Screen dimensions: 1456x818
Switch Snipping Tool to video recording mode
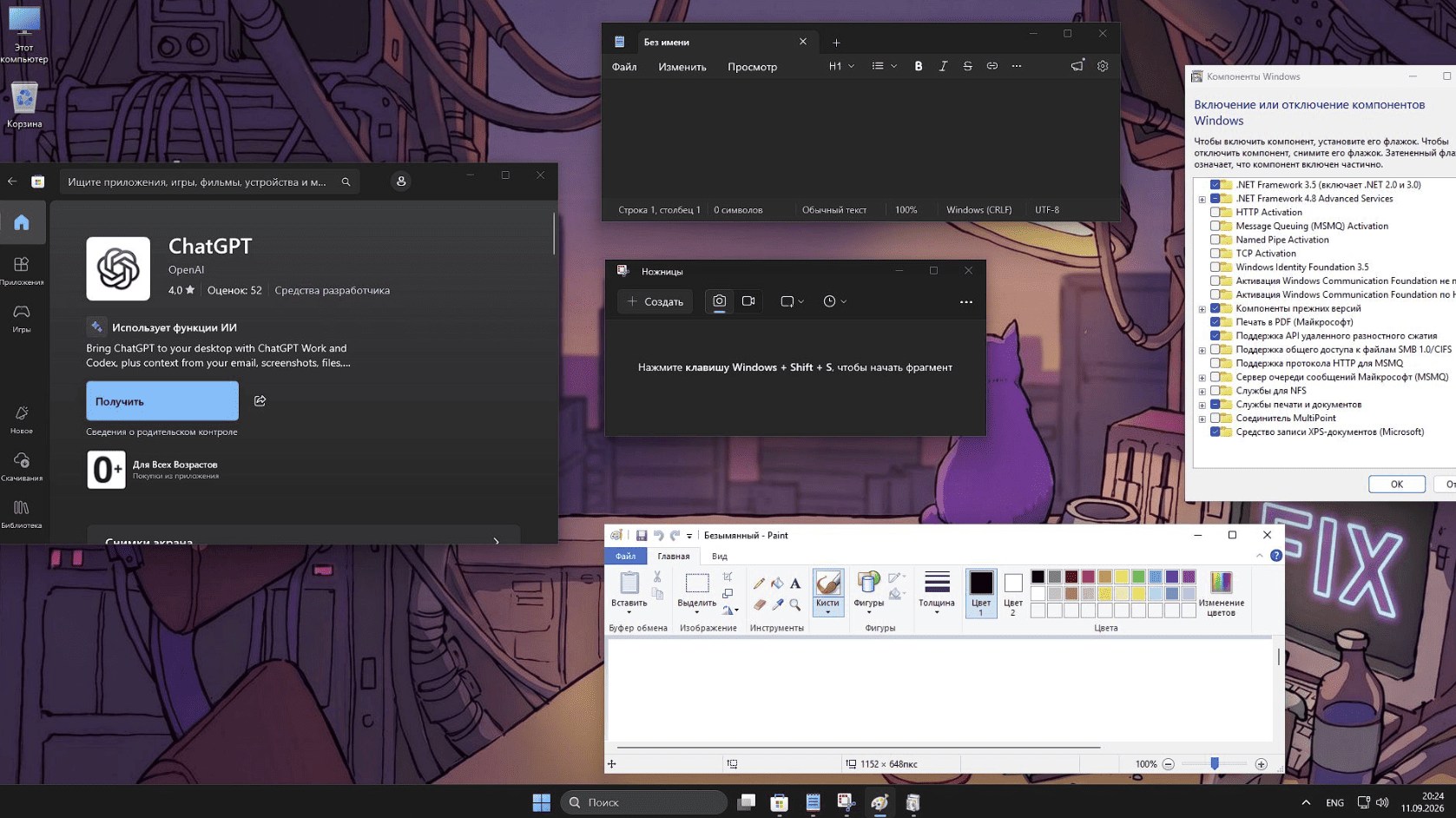pos(748,301)
